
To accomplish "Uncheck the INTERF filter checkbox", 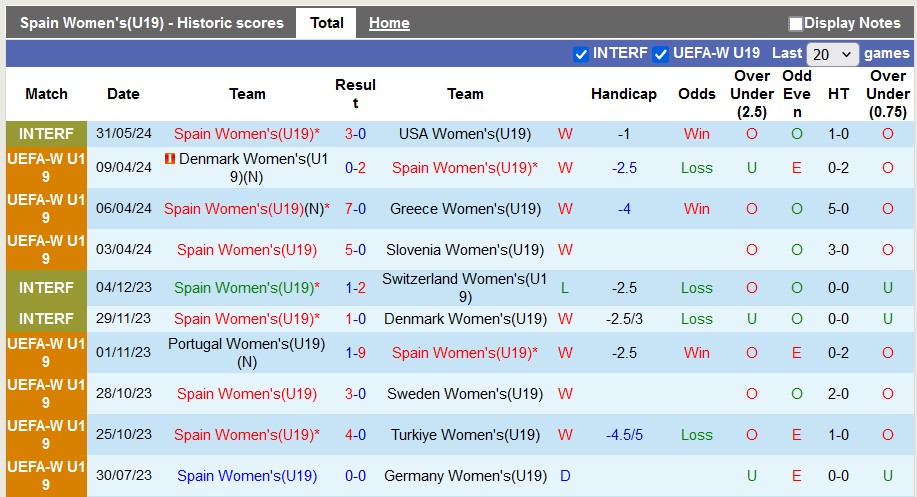I will 581,54.
